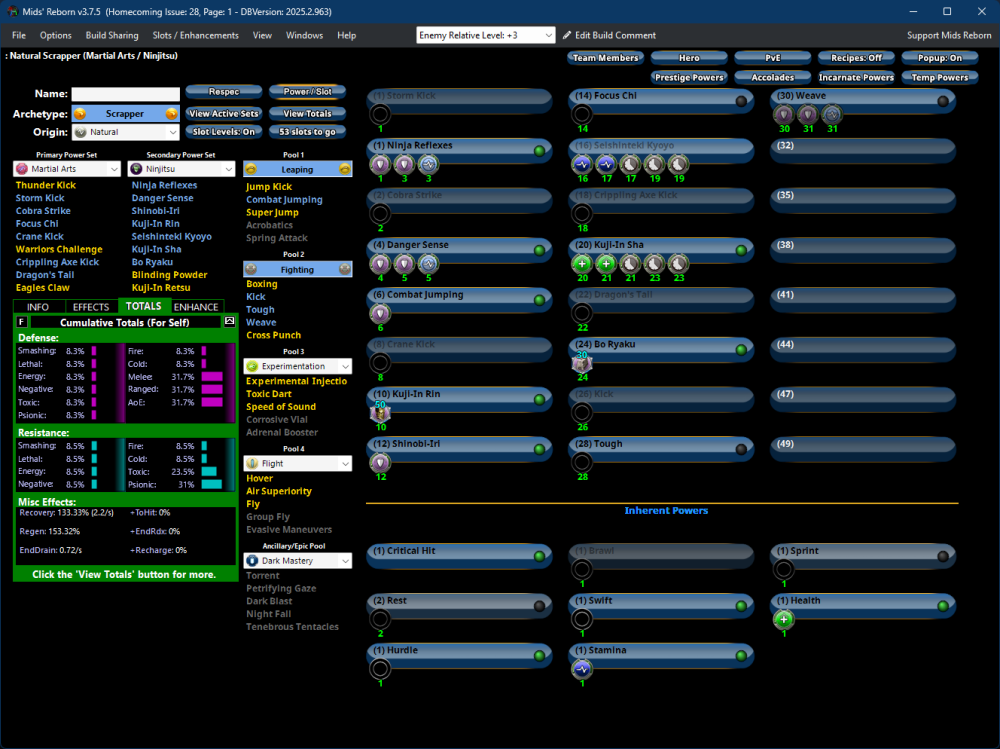Screen dimensions: 1000x749
Task: Click next archetype arrow beside Scrapper
Action: [x=172, y=114]
